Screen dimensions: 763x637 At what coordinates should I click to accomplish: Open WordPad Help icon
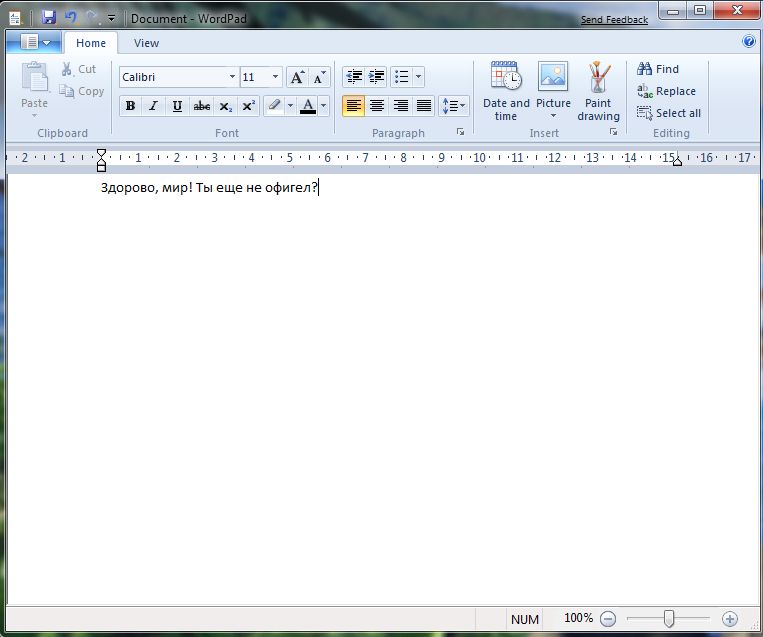pos(749,42)
